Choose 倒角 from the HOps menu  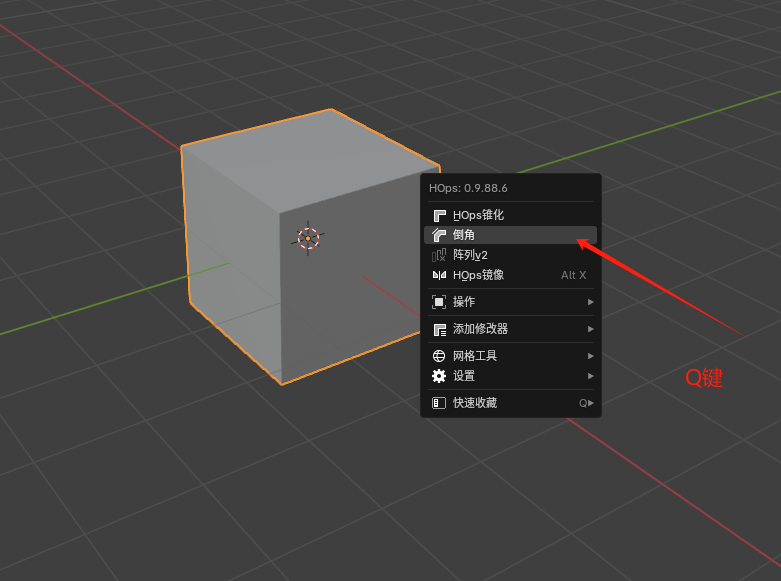coord(511,235)
